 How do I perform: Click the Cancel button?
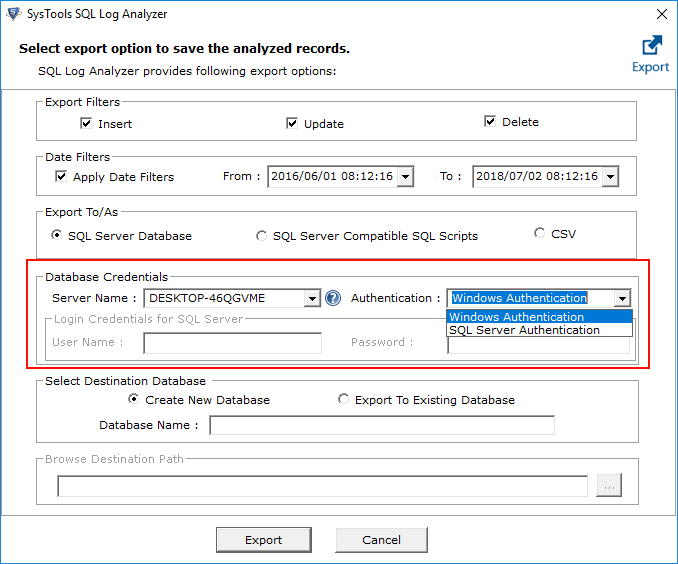tap(381, 540)
